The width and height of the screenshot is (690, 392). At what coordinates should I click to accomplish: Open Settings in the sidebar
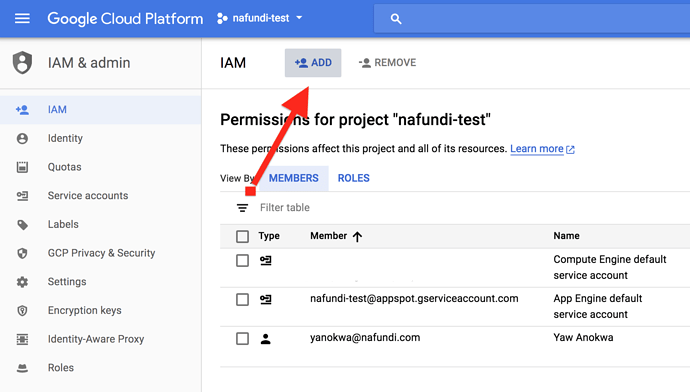click(x=100, y=282)
